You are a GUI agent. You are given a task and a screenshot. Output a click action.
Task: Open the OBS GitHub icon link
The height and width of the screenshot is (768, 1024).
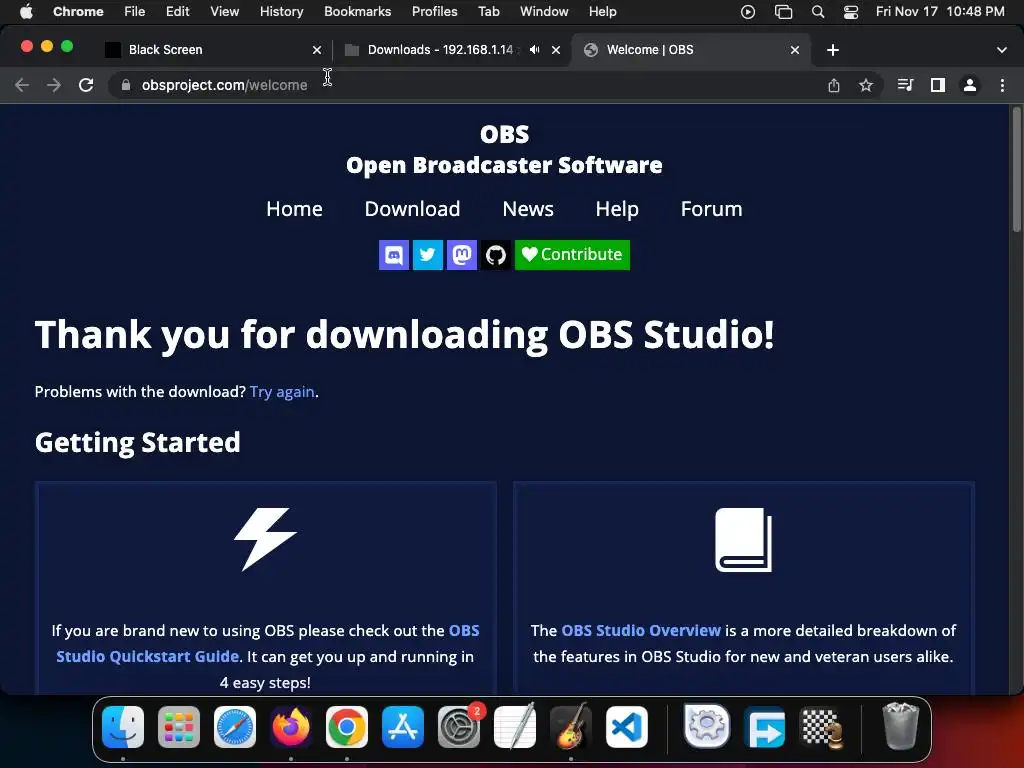(496, 255)
